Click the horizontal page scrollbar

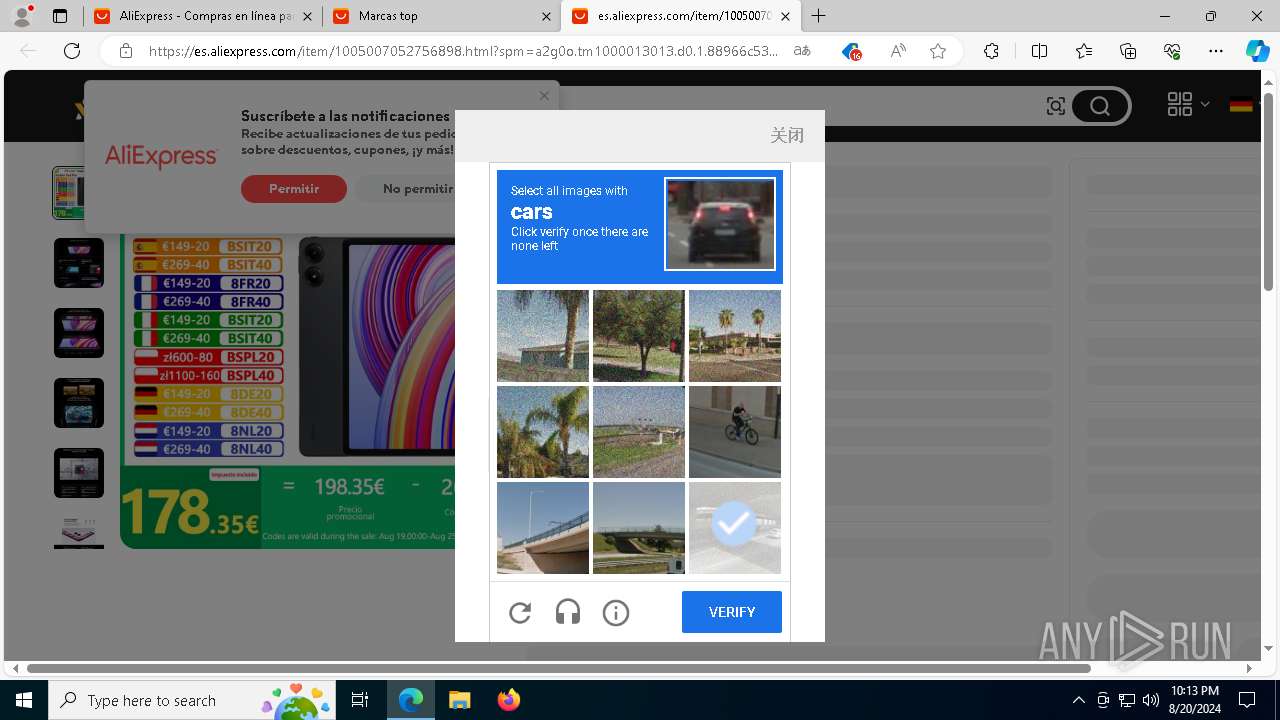559,668
